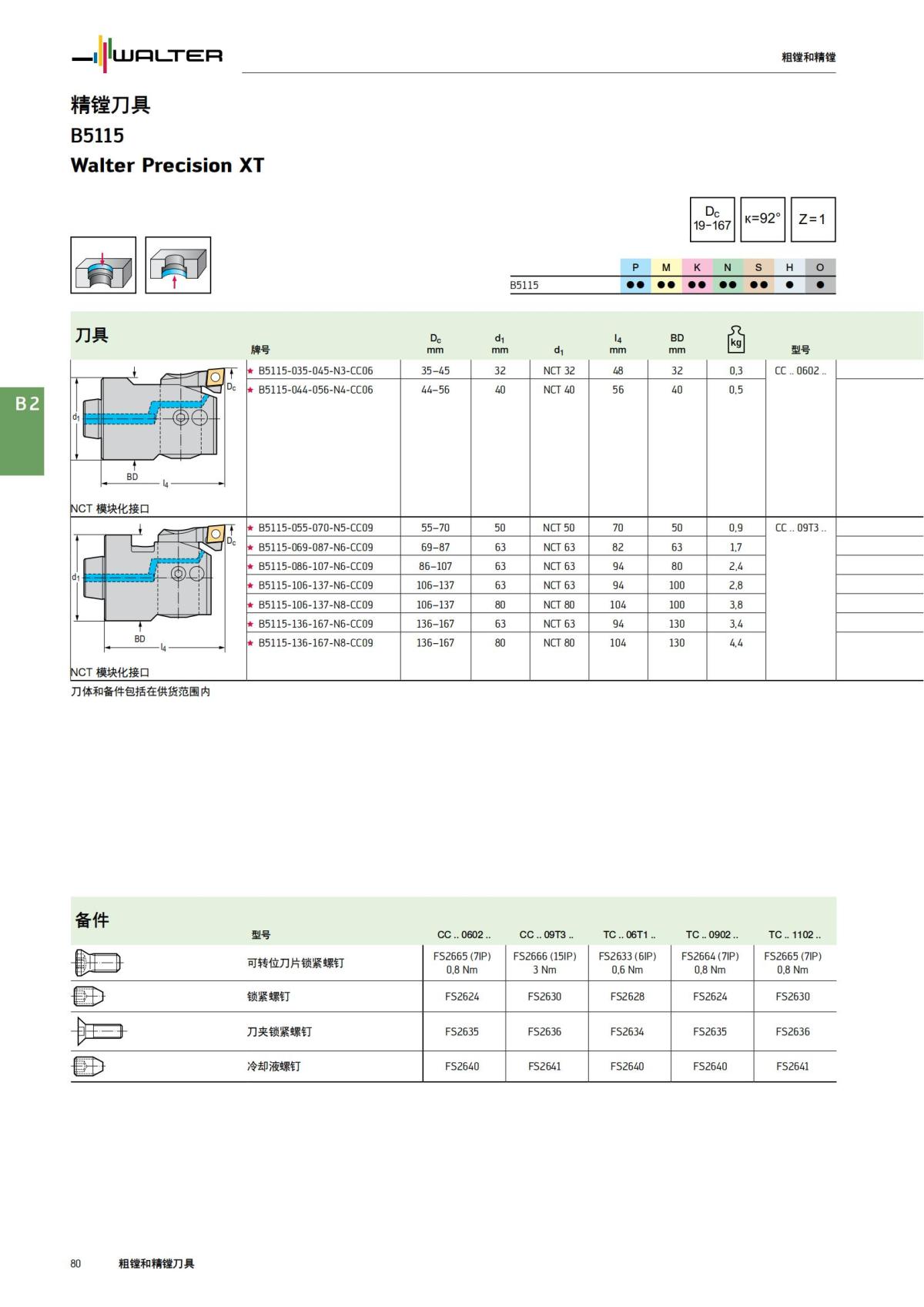This screenshot has height=1307, width=924.
Task: Click the κ=92° approach angle box
Action: [762, 220]
